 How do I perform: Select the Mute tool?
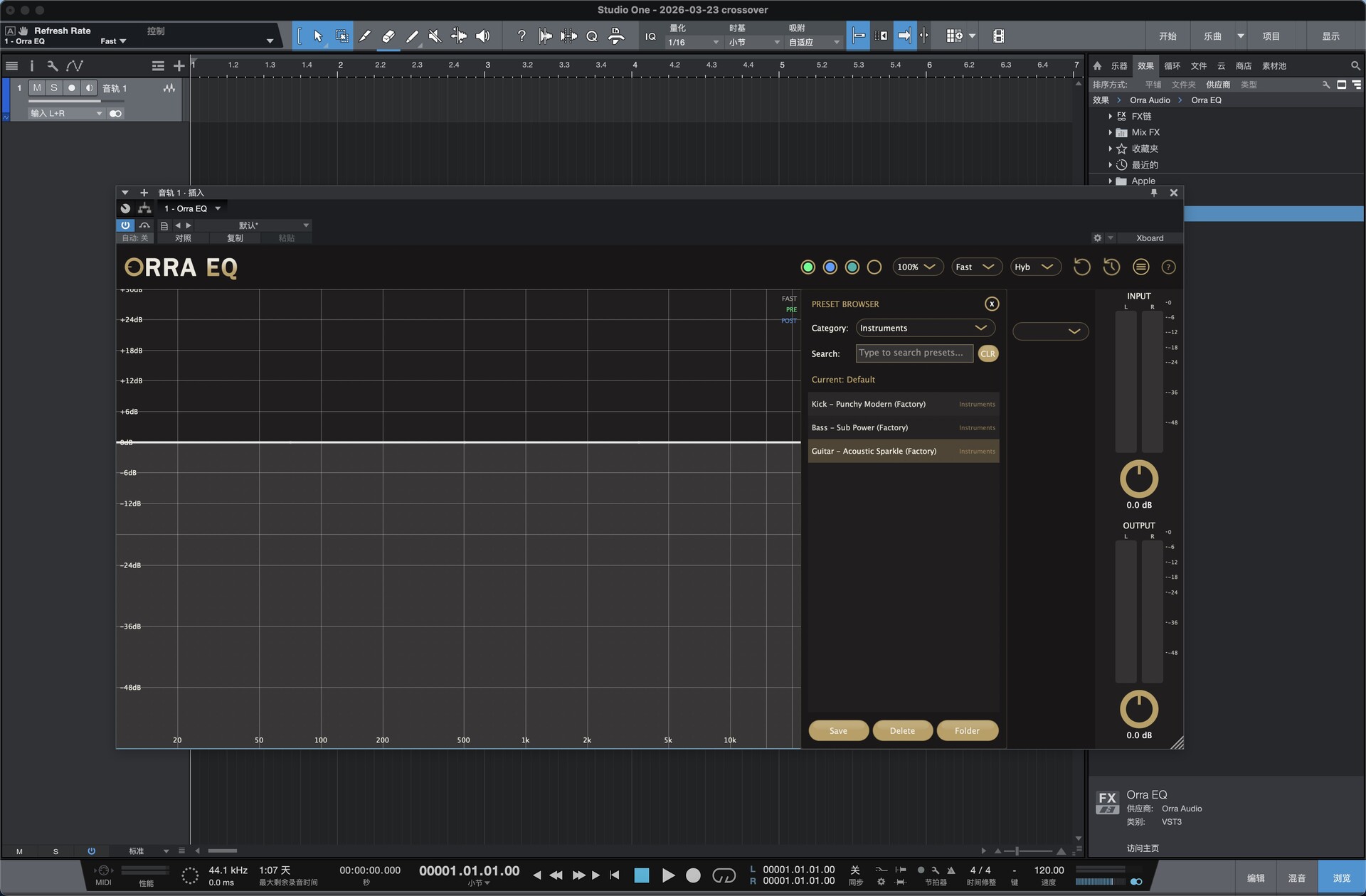point(435,36)
